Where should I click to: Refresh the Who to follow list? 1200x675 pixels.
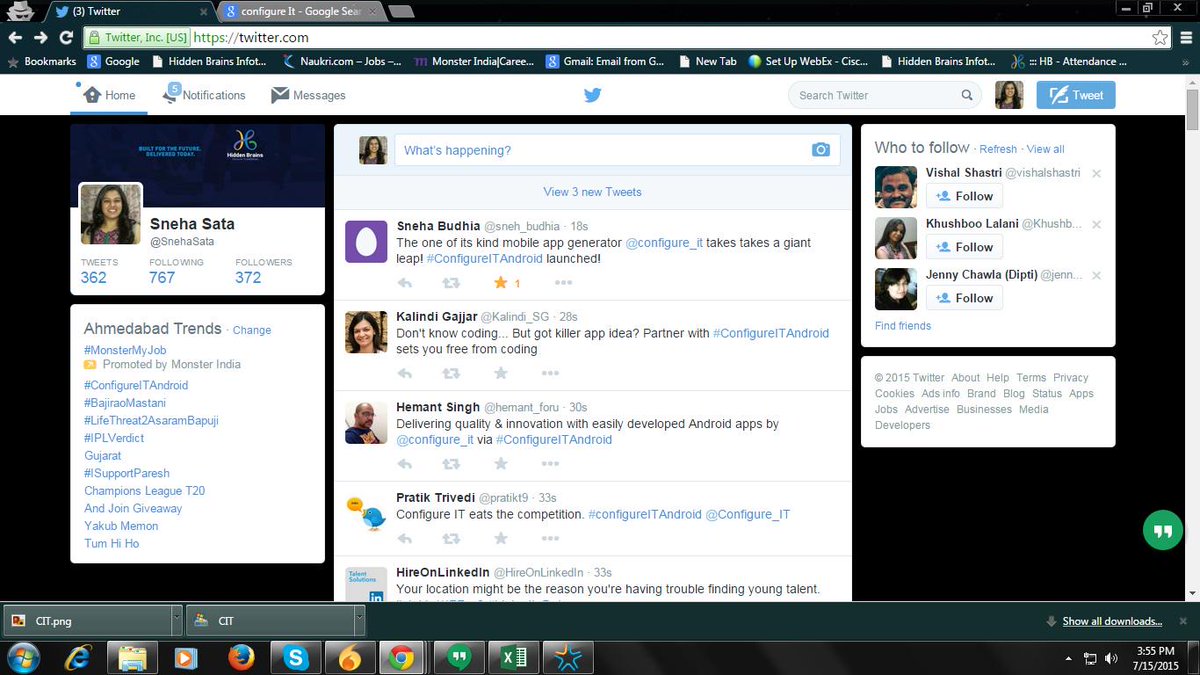click(998, 149)
